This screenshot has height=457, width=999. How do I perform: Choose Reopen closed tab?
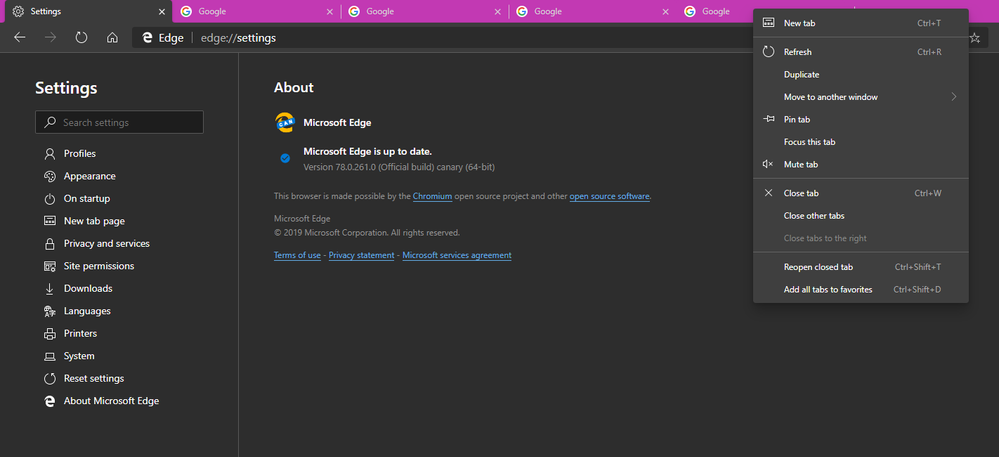(x=861, y=267)
